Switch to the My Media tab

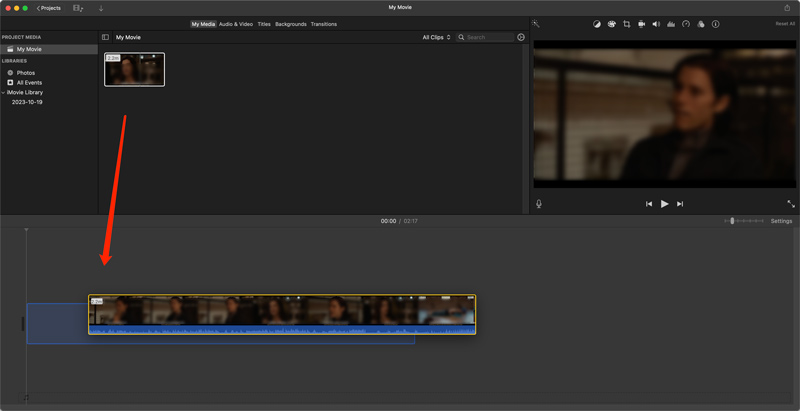pos(204,24)
